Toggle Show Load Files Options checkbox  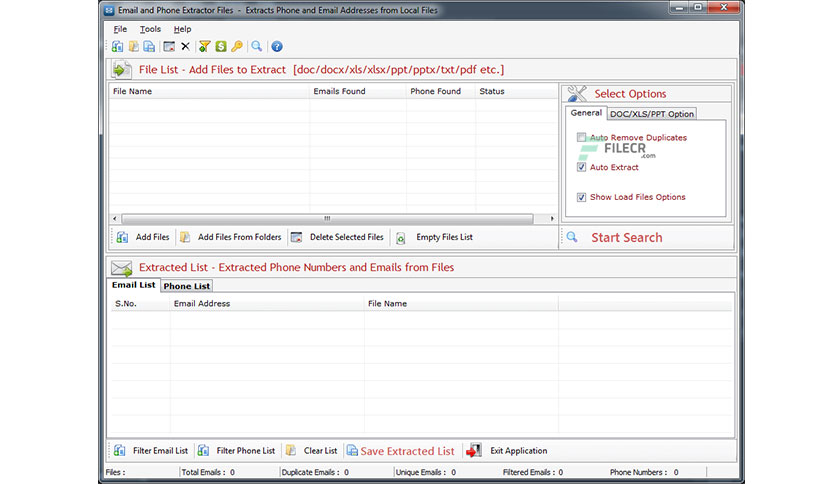point(581,197)
